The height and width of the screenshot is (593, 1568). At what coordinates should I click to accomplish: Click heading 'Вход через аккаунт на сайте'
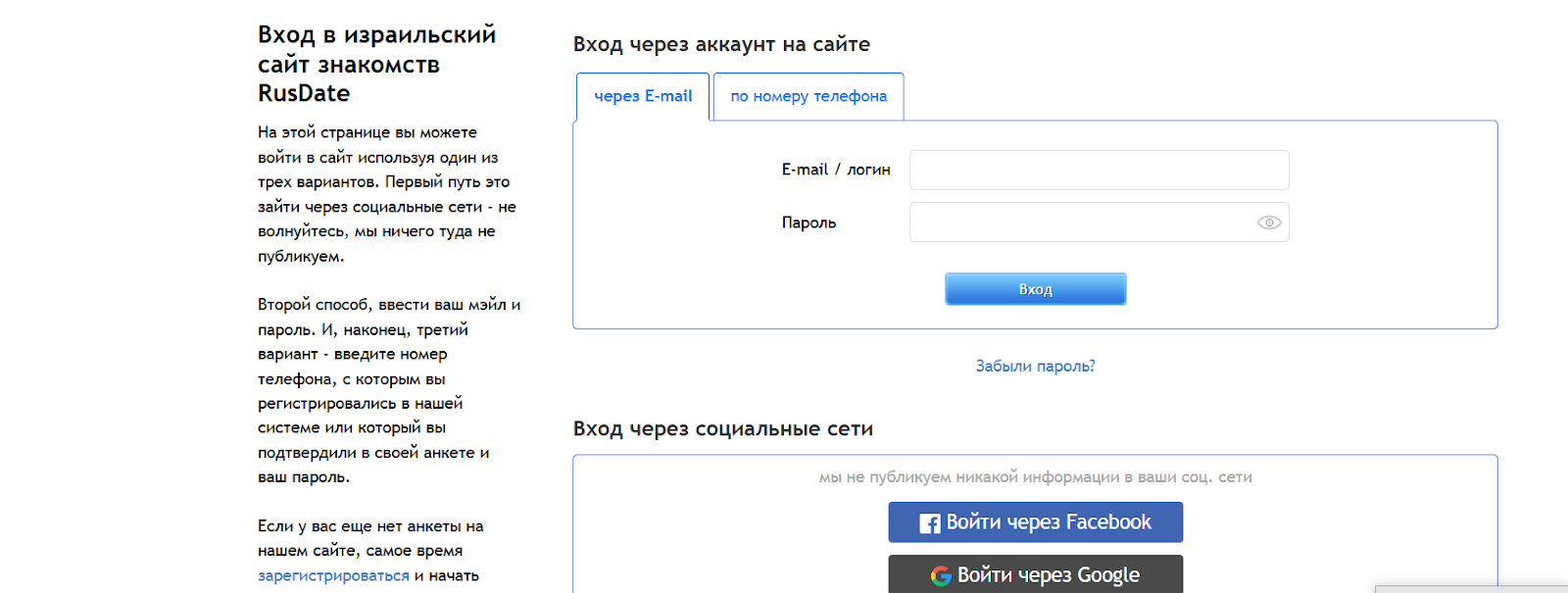click(721, 44)
